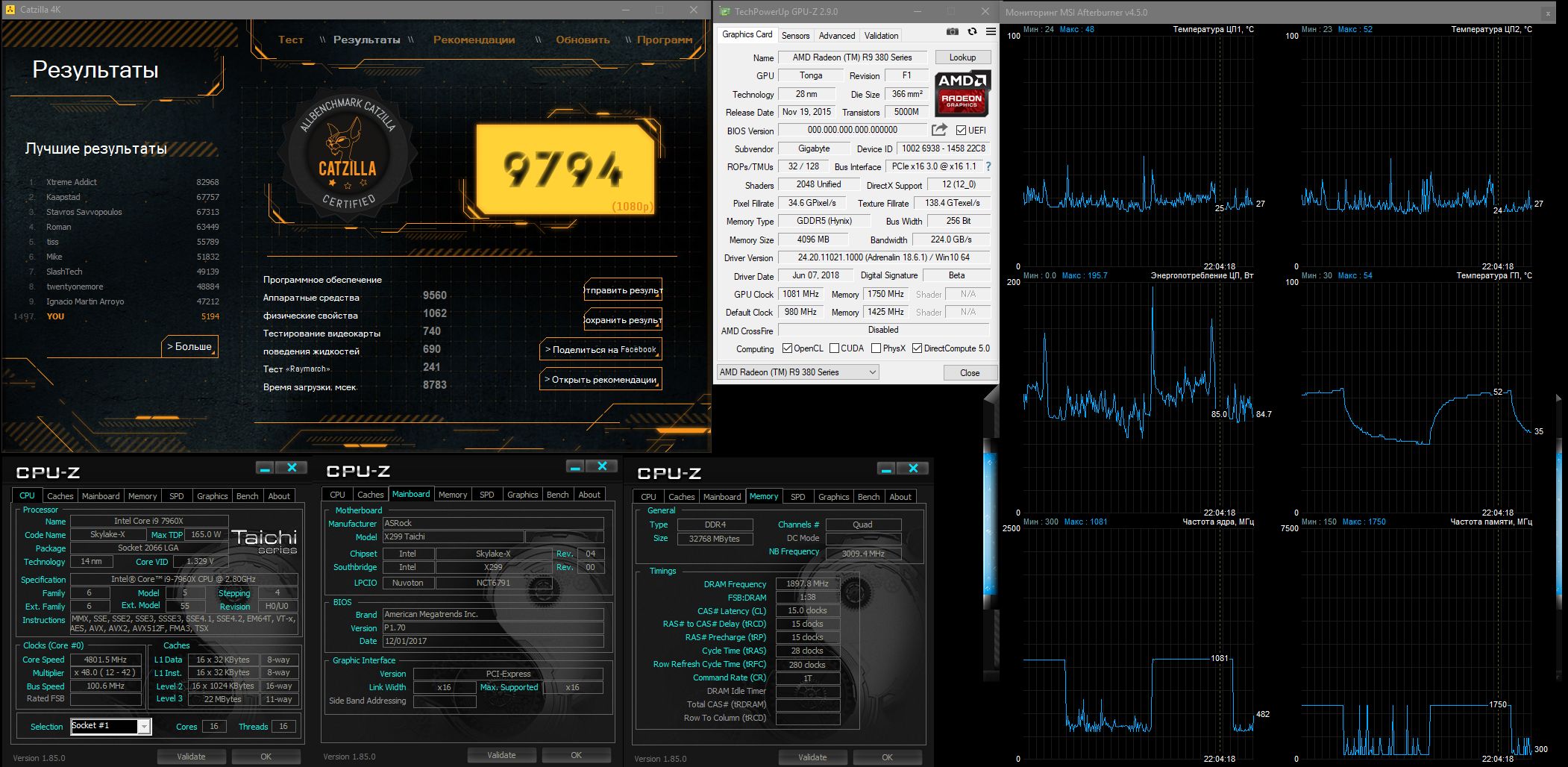Open the Тест tab in Catzilla

(x=291, y=40)
